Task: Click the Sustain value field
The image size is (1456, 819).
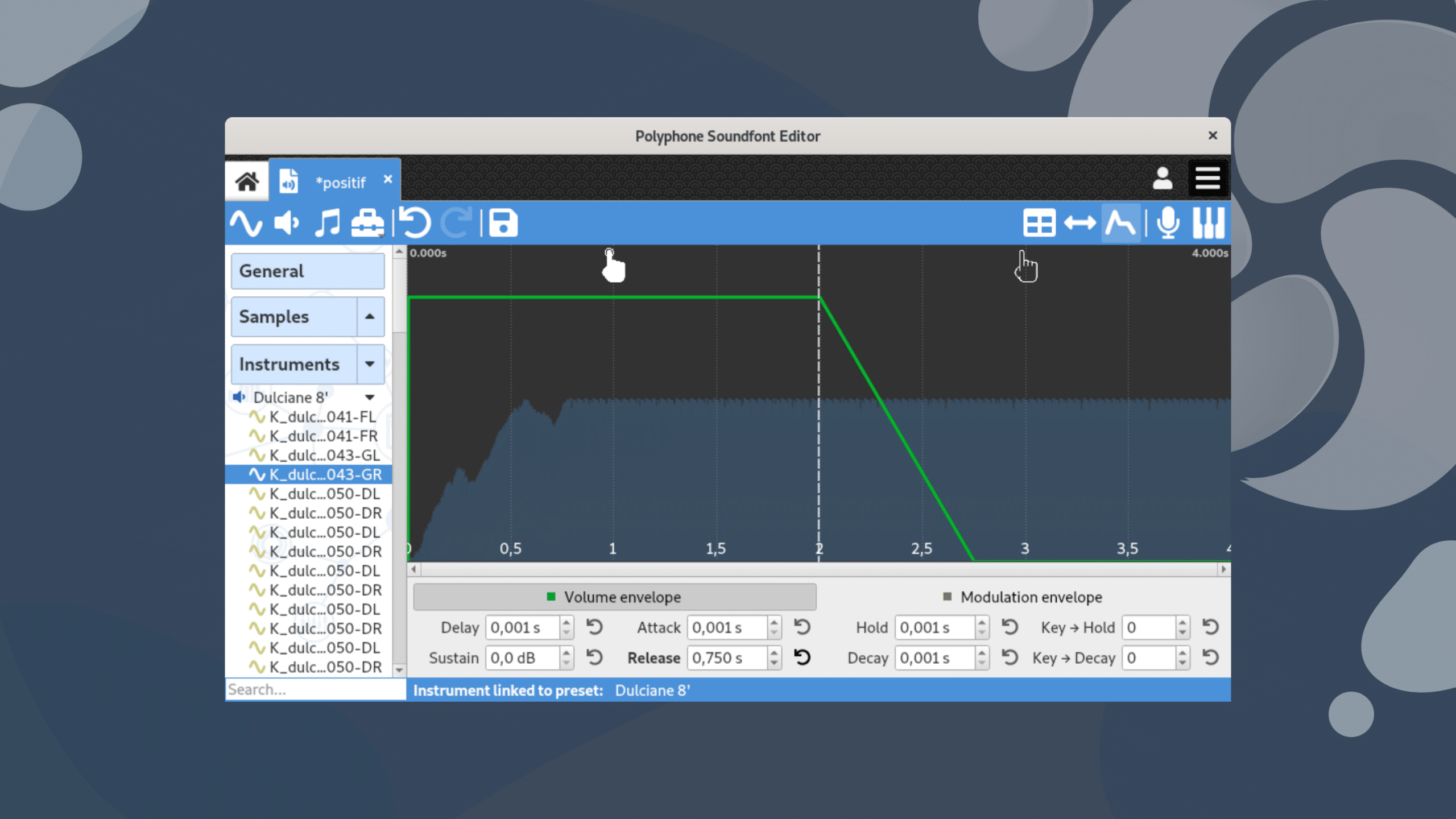Action: click(524, 658)
